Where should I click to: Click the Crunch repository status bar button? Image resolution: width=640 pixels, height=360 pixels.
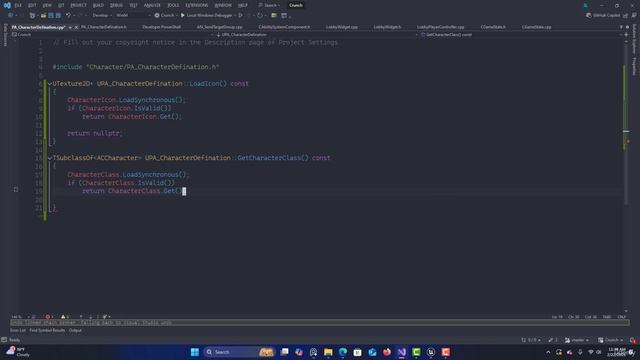click(x=610, y=340)
